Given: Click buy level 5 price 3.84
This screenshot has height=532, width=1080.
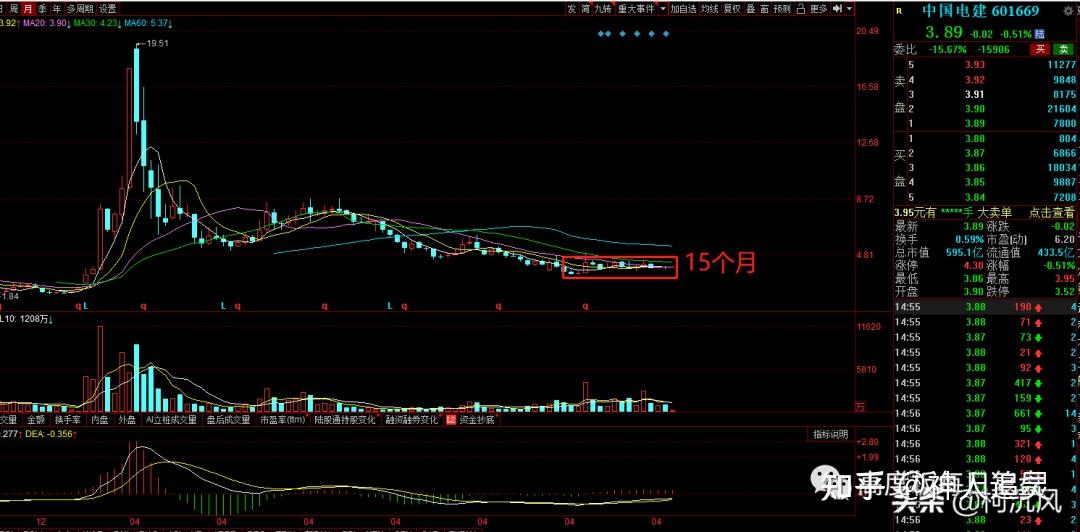Looking at the screenshot, I should 975,197.
